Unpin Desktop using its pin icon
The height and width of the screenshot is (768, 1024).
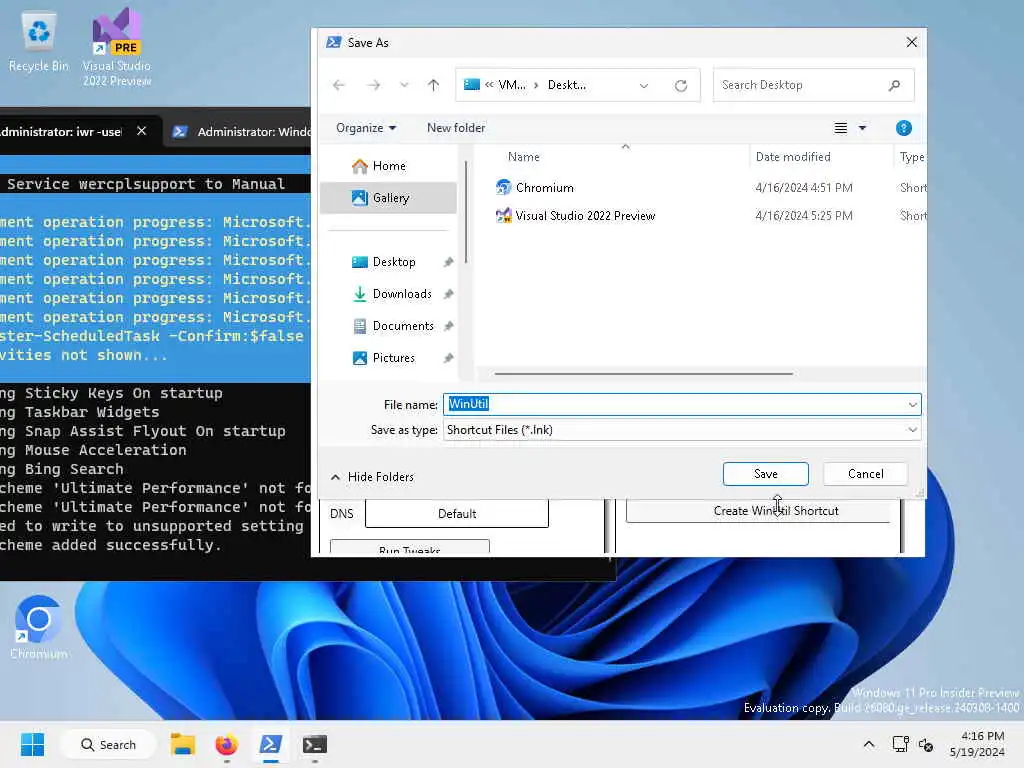pos(448,262)
